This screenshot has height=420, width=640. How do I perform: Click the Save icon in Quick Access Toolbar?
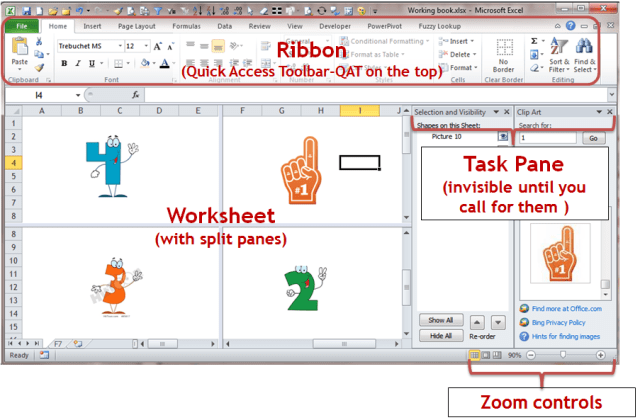(x=27, y=11)
